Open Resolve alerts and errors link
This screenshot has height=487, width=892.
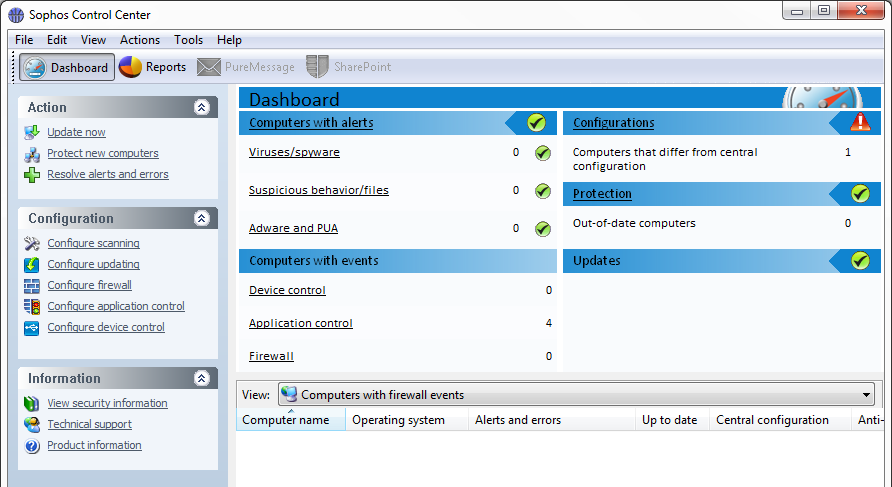click(x=108, y=174)
